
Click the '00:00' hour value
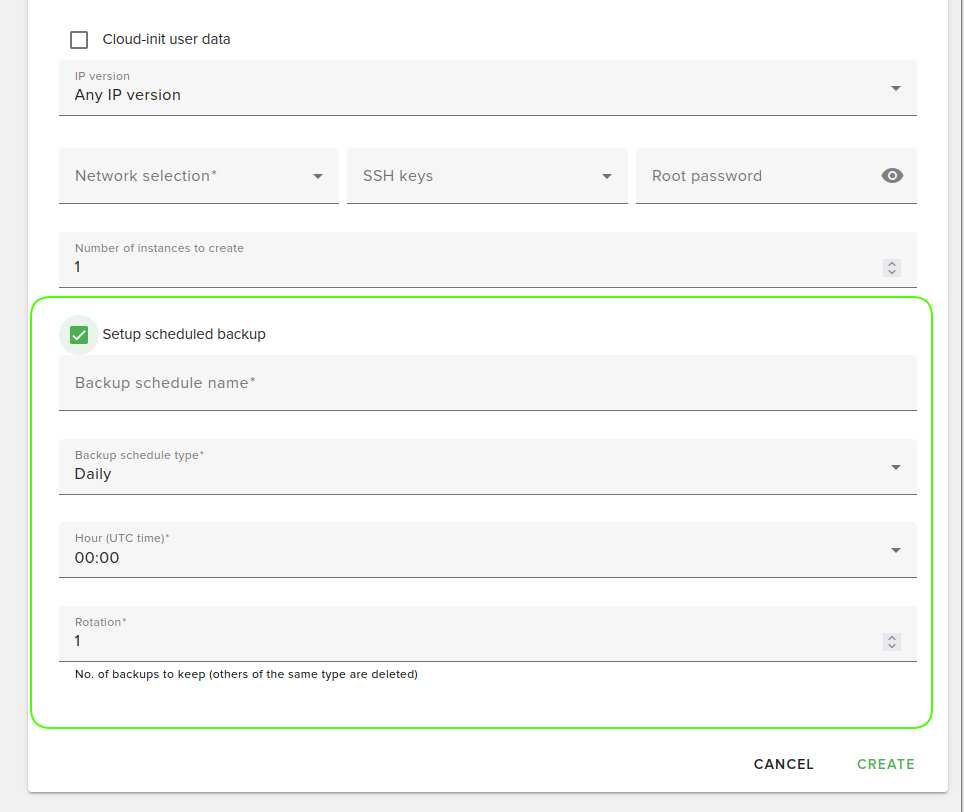[x=97, y=558]
